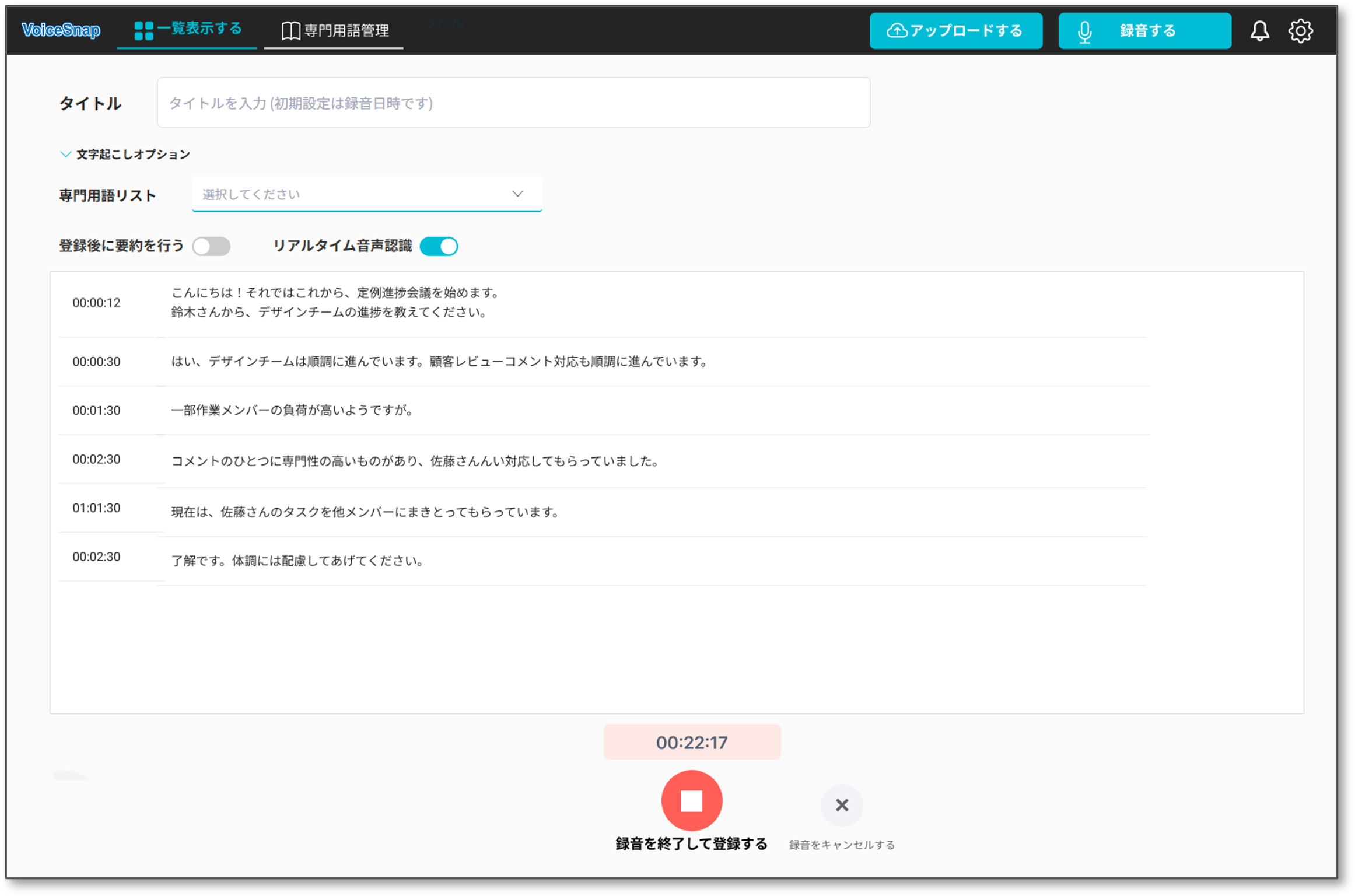This screenshot has width=1355, height=896.
Task: Click the microphone icon in 録音する
Action: 1084,32
